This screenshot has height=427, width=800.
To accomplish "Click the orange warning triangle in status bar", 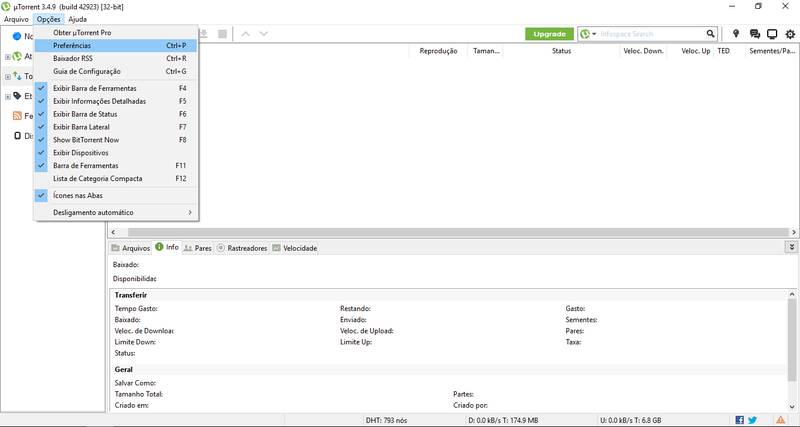I will tap(781, 420).
